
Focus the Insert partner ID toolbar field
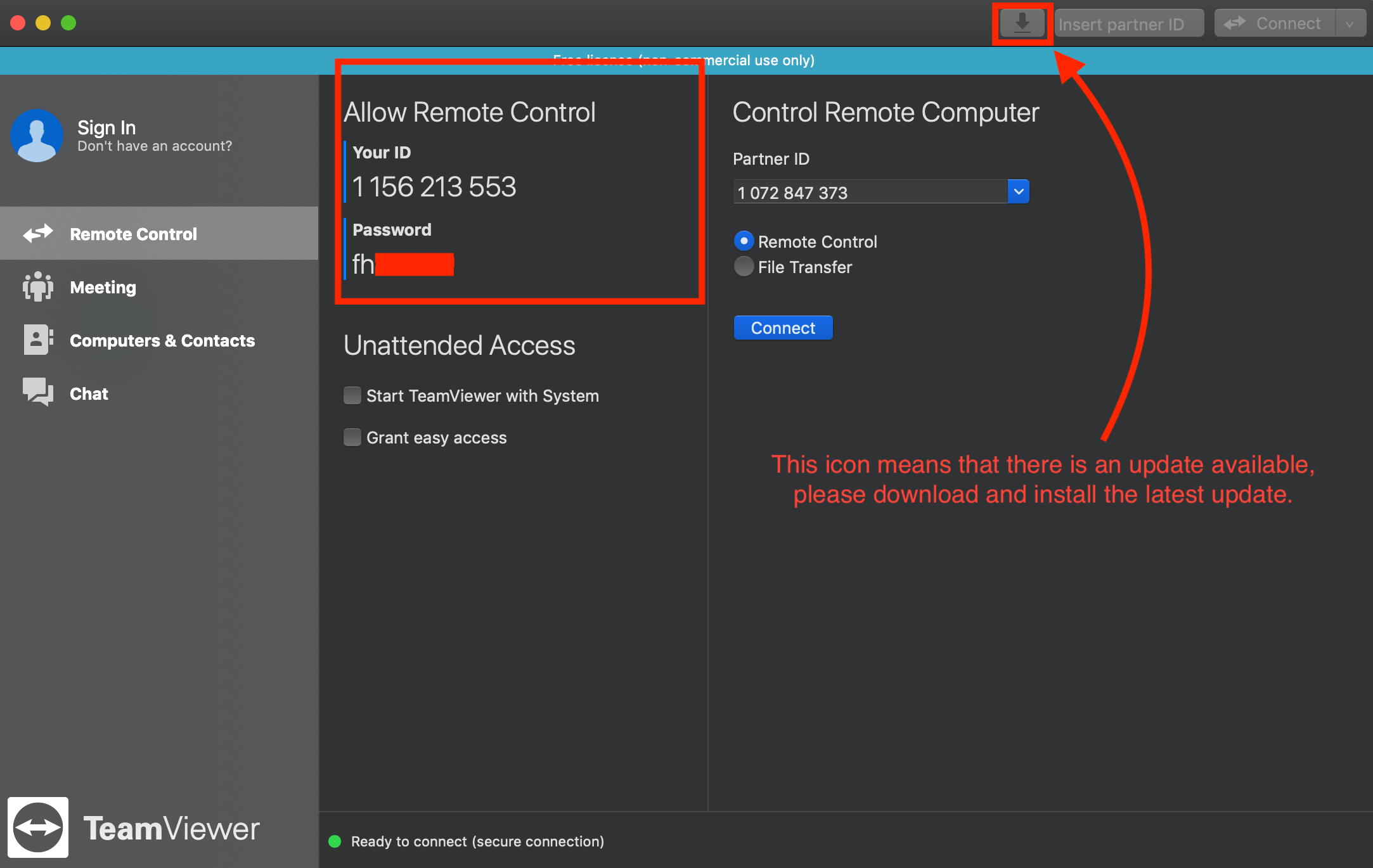(1129, 23)
